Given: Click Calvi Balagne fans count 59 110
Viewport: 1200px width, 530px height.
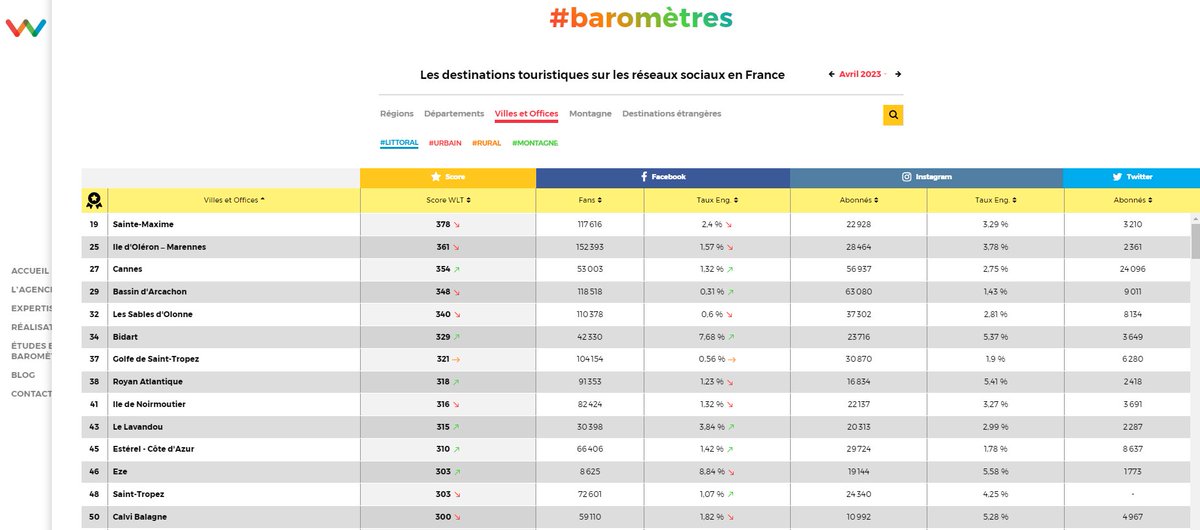Looking at the screenshot, I should (590, 516).
